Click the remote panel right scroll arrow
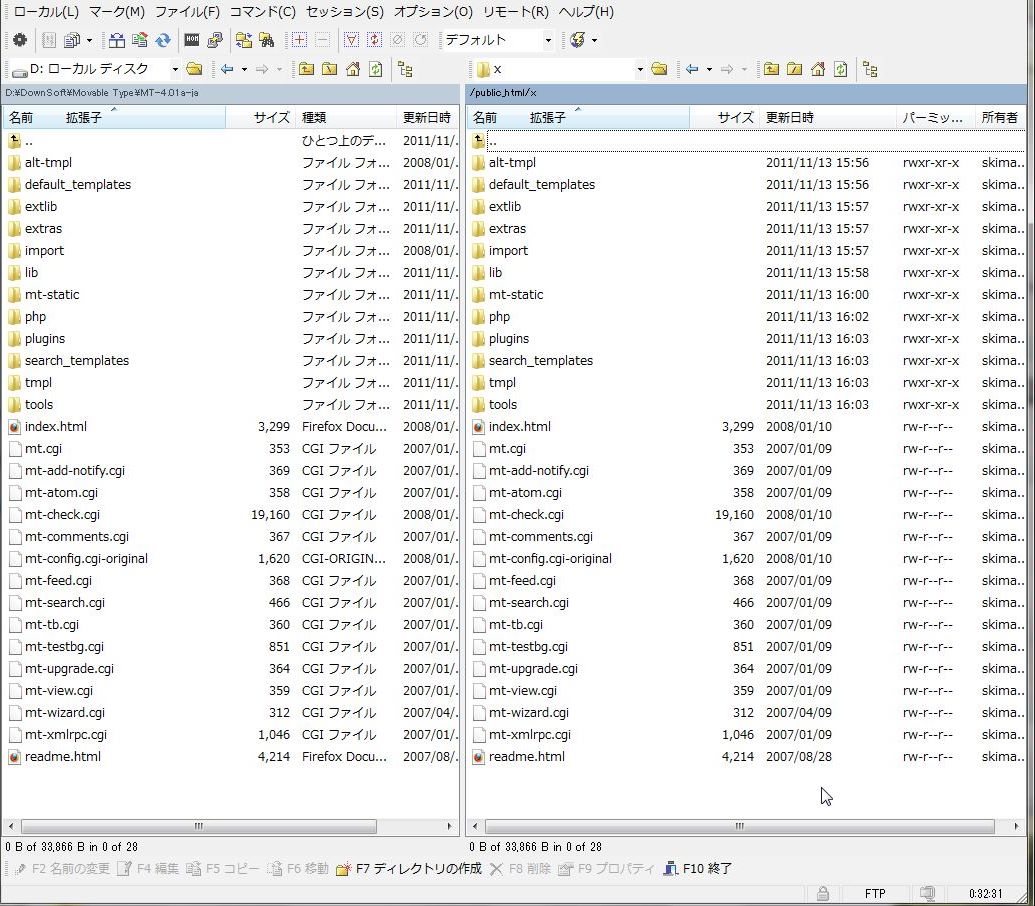Screen dimensions: 1035x906 (x=1016, y=826)
